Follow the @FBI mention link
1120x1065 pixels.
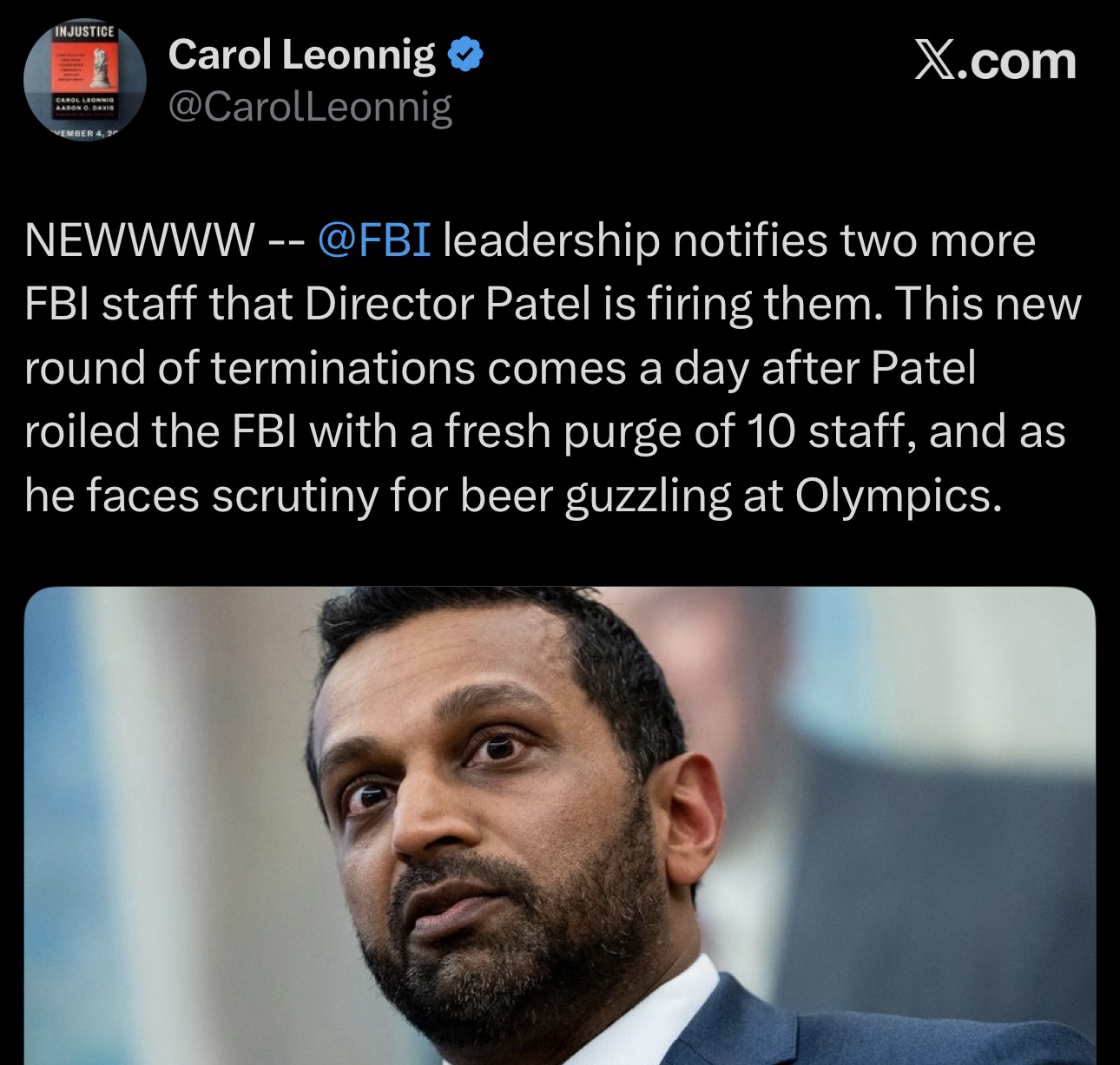click(x=376, y=240)
